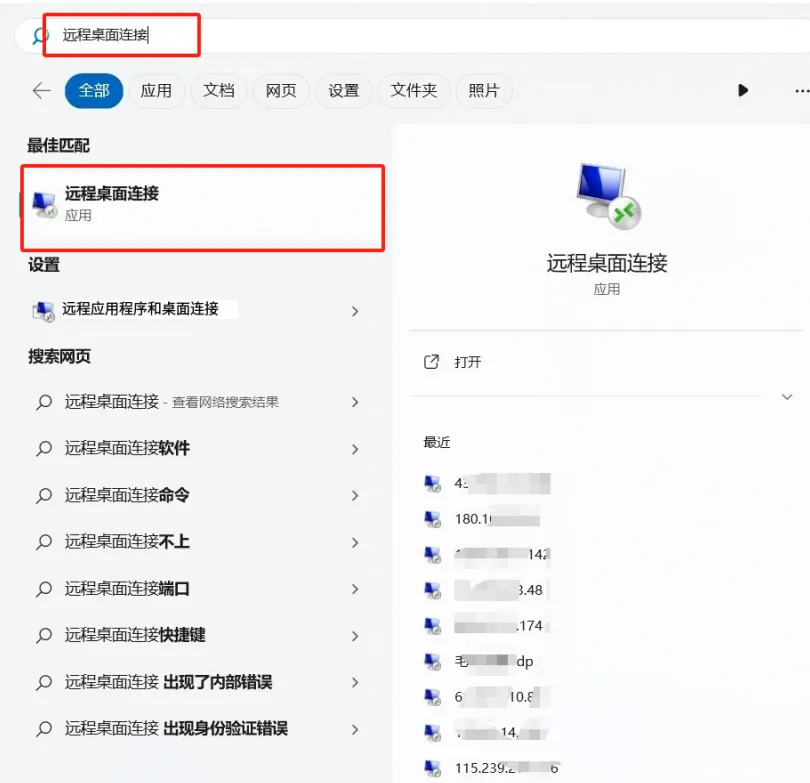Expand more actions with the down chevron

tap(787, 397)
